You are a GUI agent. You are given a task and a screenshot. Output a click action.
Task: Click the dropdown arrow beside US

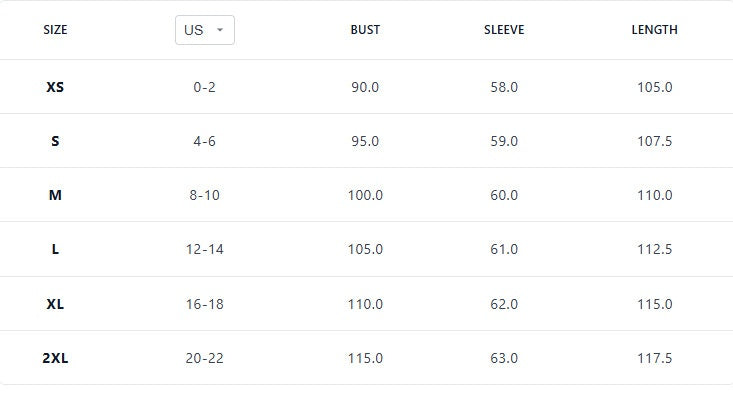coord(220,30)
